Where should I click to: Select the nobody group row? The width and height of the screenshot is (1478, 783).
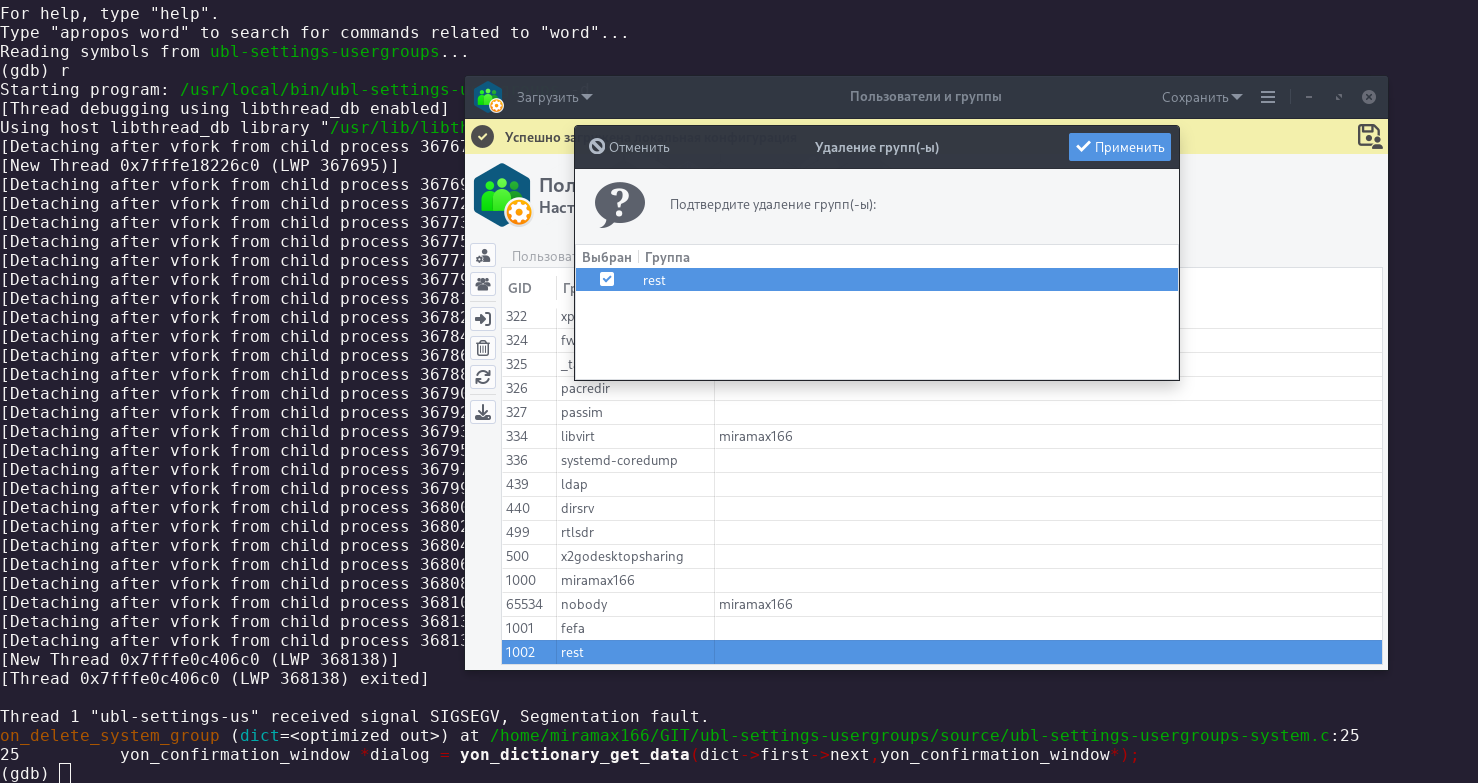(x=584, y=604)
